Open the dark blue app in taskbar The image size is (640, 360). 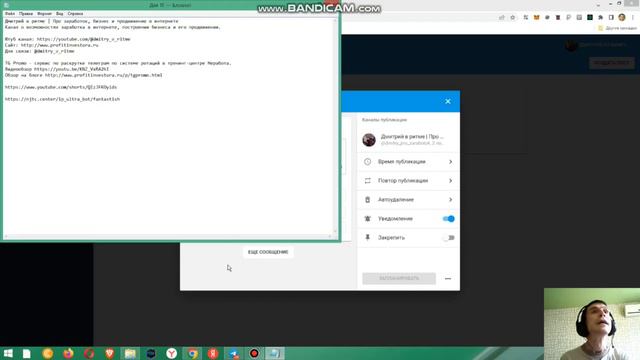[151, 353]
